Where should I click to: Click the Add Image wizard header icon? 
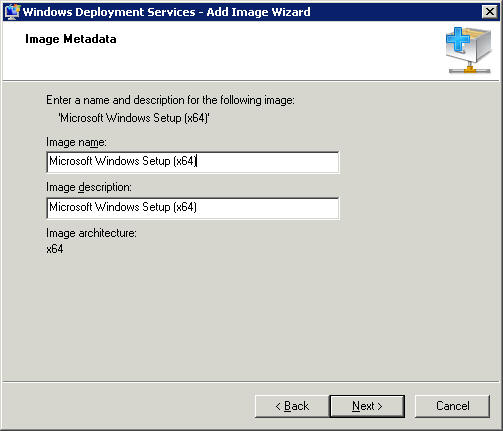point(469,50)
